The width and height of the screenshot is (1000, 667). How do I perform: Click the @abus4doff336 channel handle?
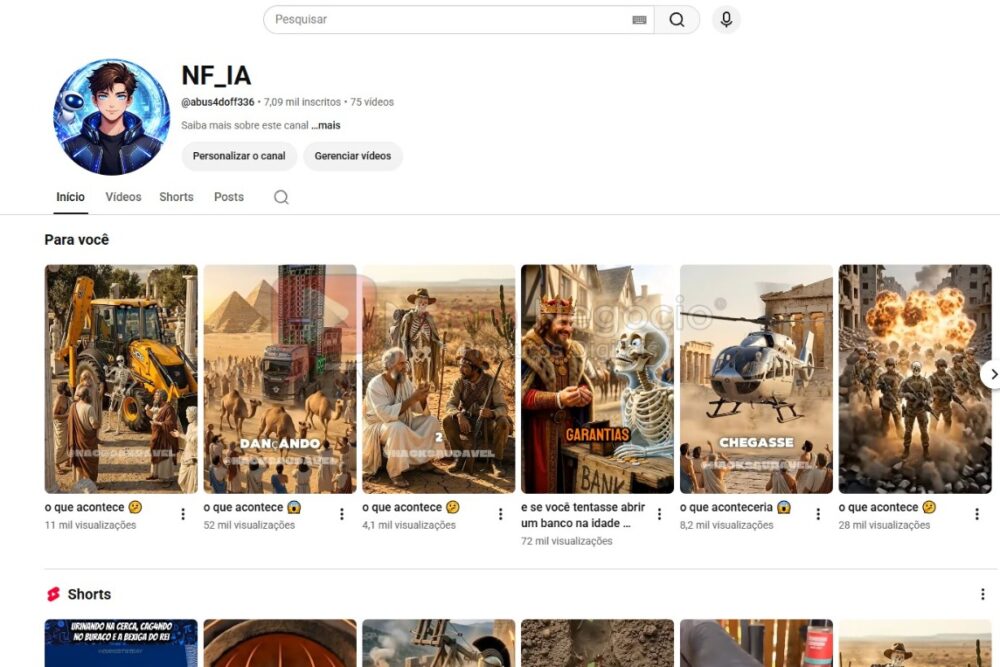(217, 102)
